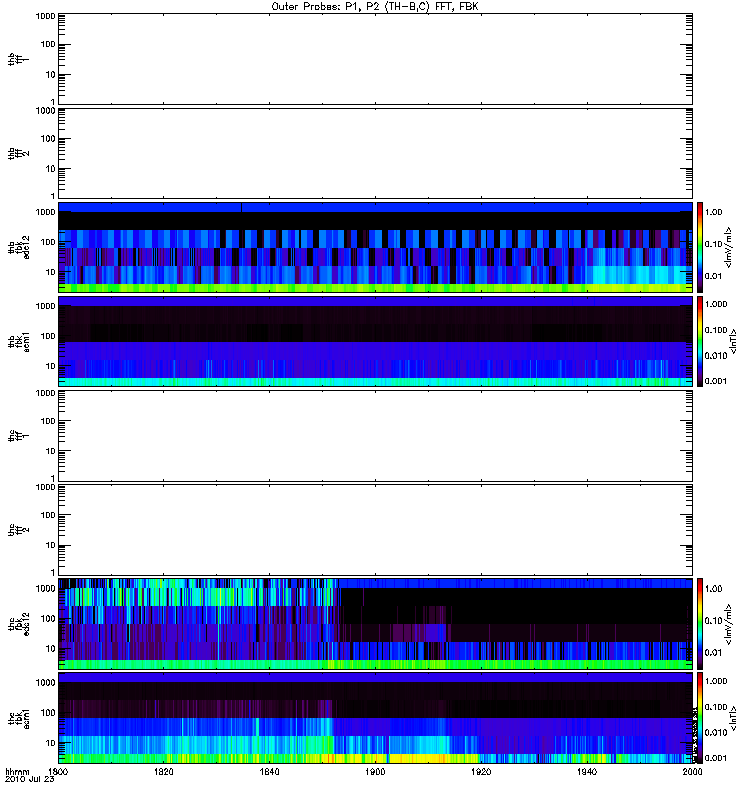Screen dimensions: 750x800
Task: Click the "hhmm" axis unit label
Action: [x=17, y=771]
